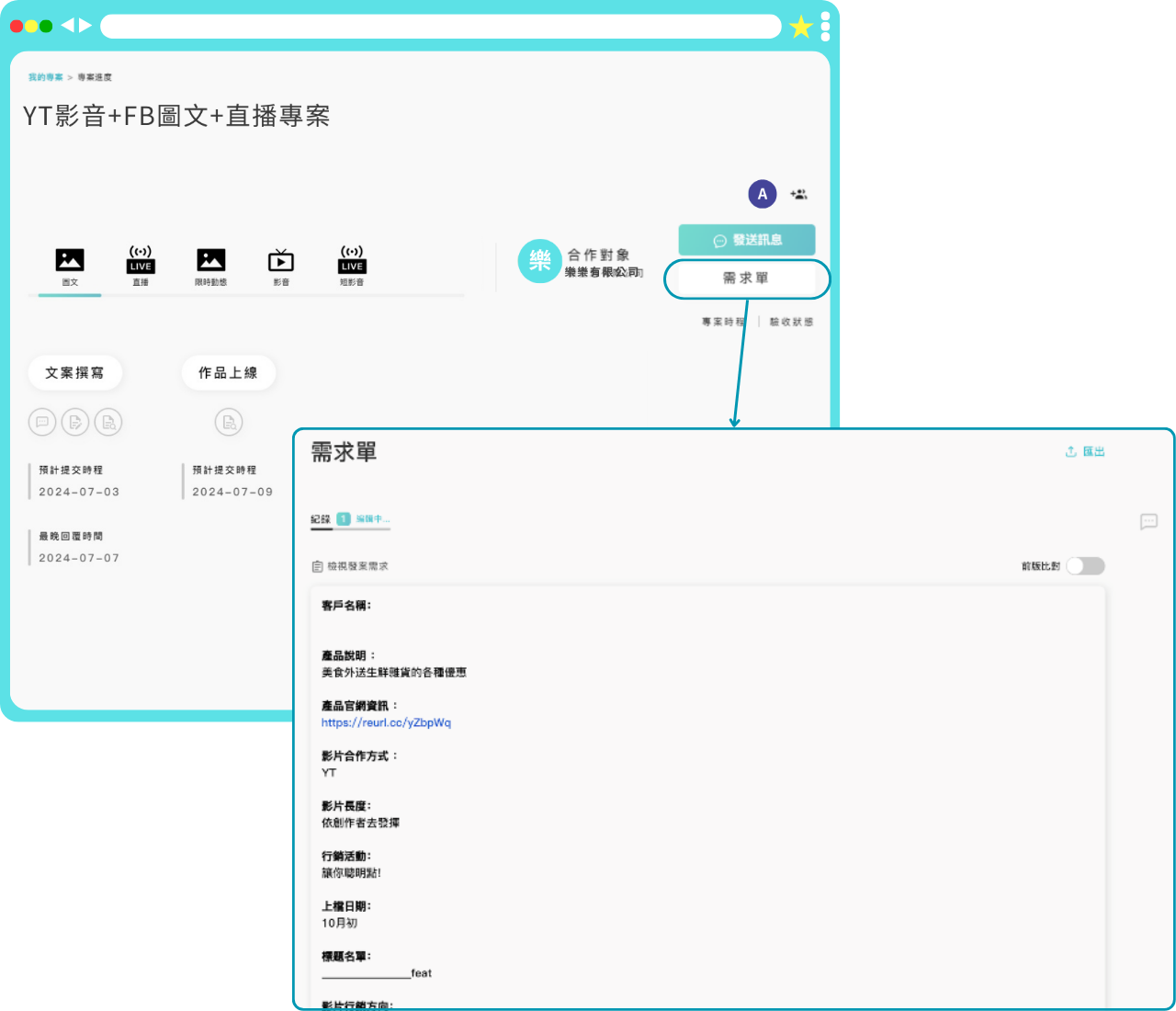Click the 讓你聰明點! campaign text
Screen dimensions: 1176x1011
[x=351, y=873]
